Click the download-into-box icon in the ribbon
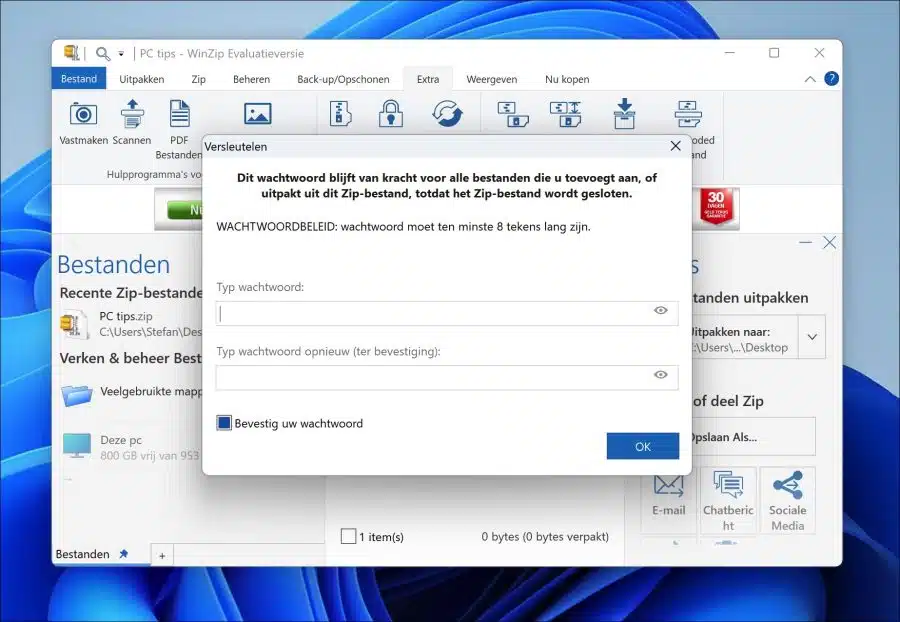 pyautogui.click(x=624, y=114)
